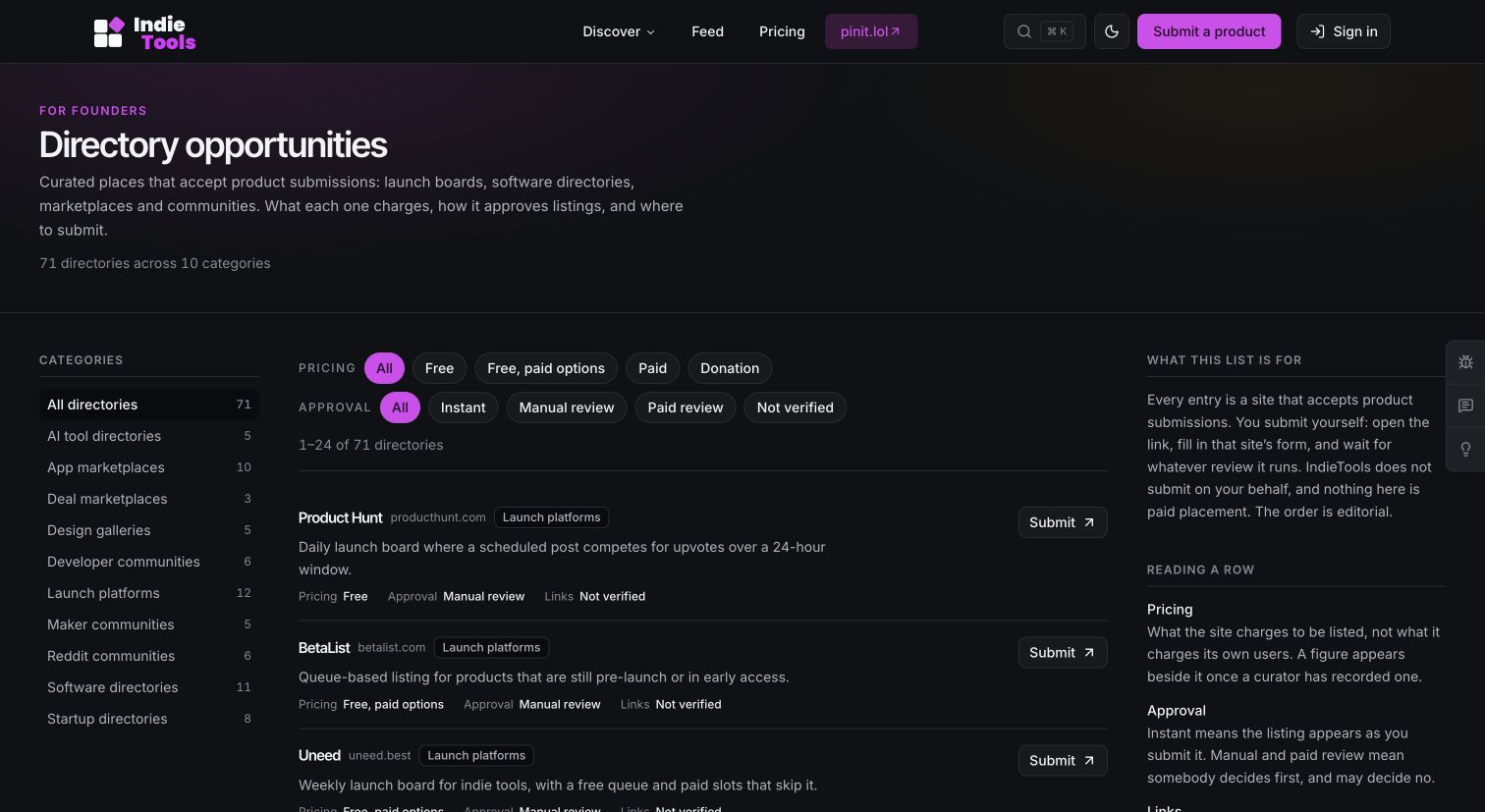Select Deal marketplaces category
The width and height of the screenshot is (1485, 812).
[149, 499]
